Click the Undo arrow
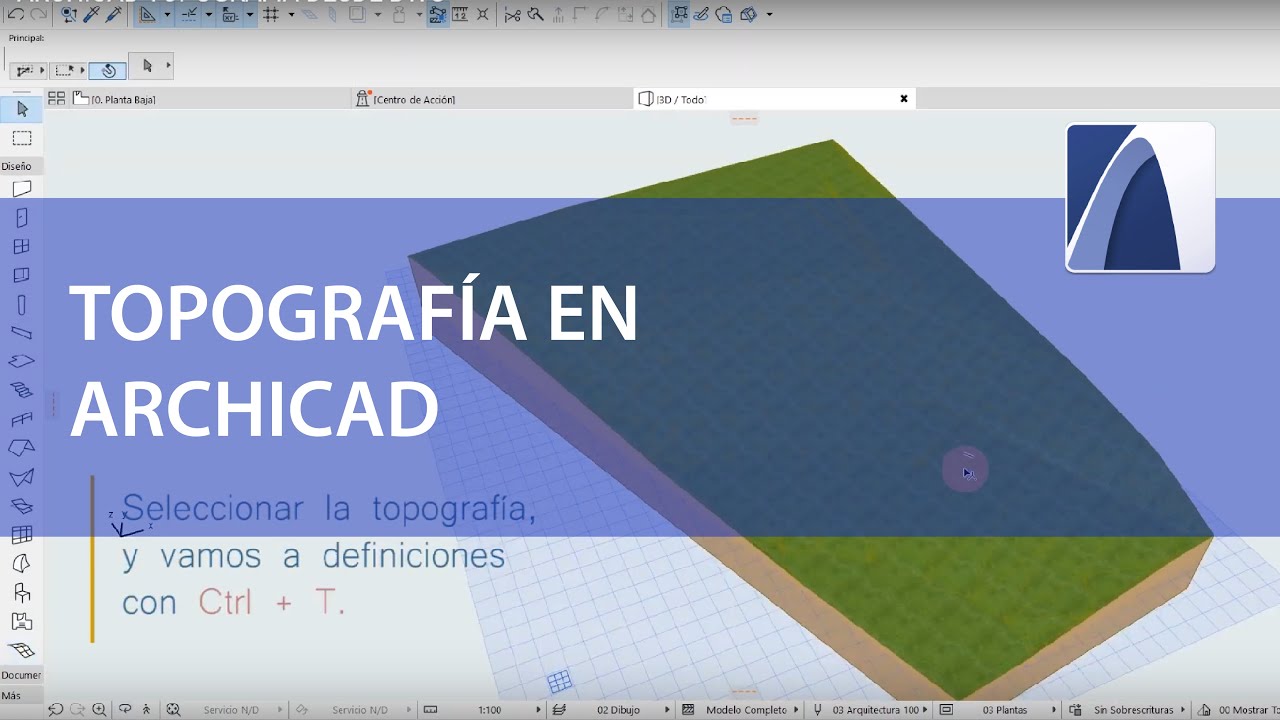The width and height of the screenshot is (1280, 720). [16, 14]
